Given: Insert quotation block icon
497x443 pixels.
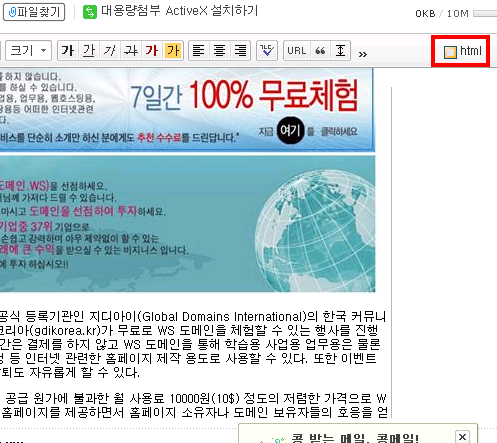Looking at the screenshot, I should point(320,51).
